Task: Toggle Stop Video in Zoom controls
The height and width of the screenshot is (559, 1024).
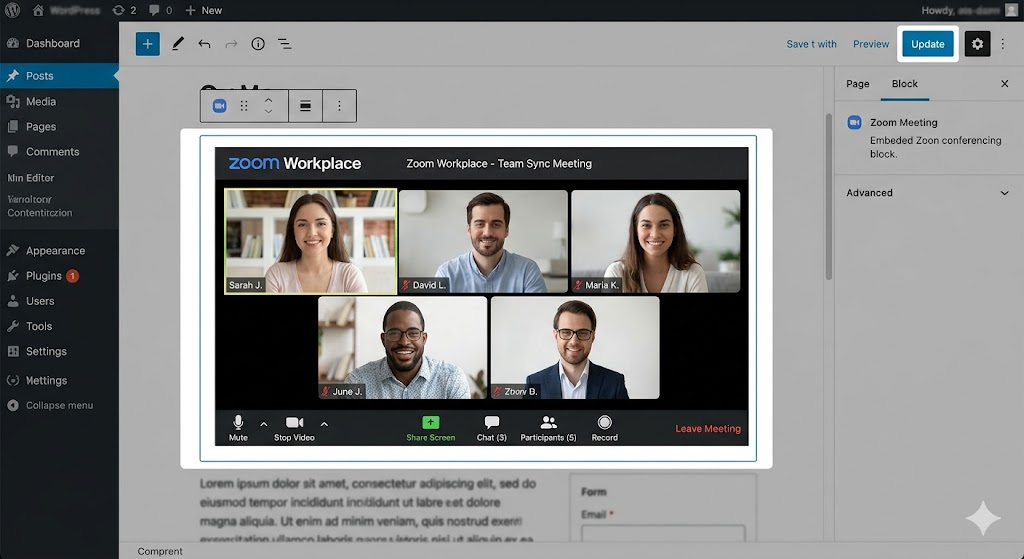Action: point(294,427)
